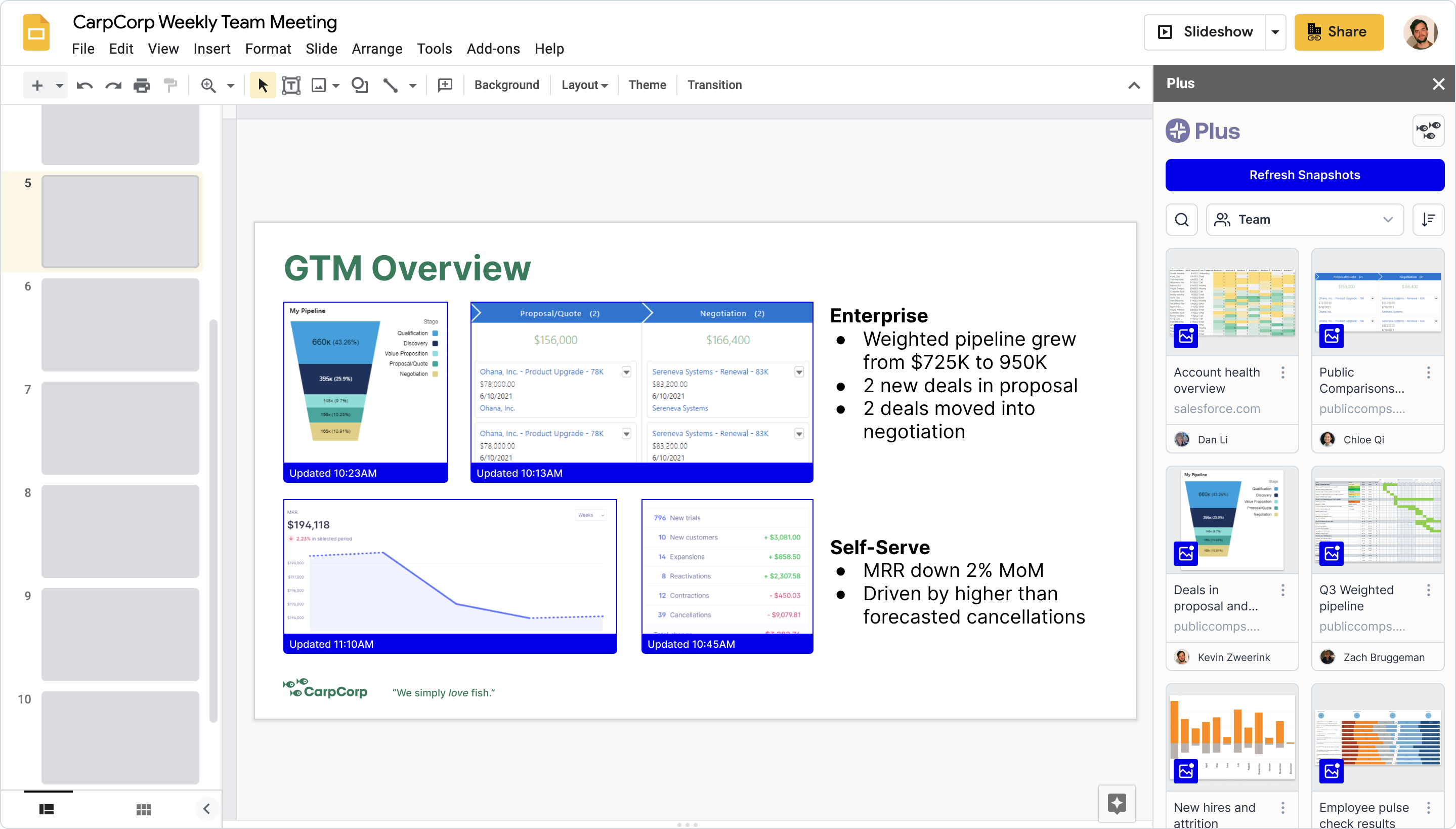Click the Explore button at bottom right
Viewport: 1456px width, 829px height.
pyautogui.click(x=1117, y=803)
